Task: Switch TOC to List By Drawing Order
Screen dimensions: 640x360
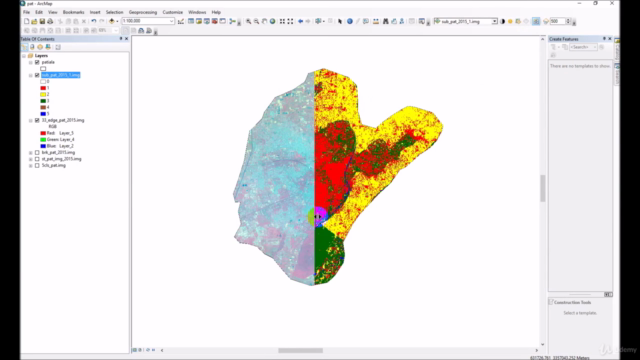Action: pos(24,47)
